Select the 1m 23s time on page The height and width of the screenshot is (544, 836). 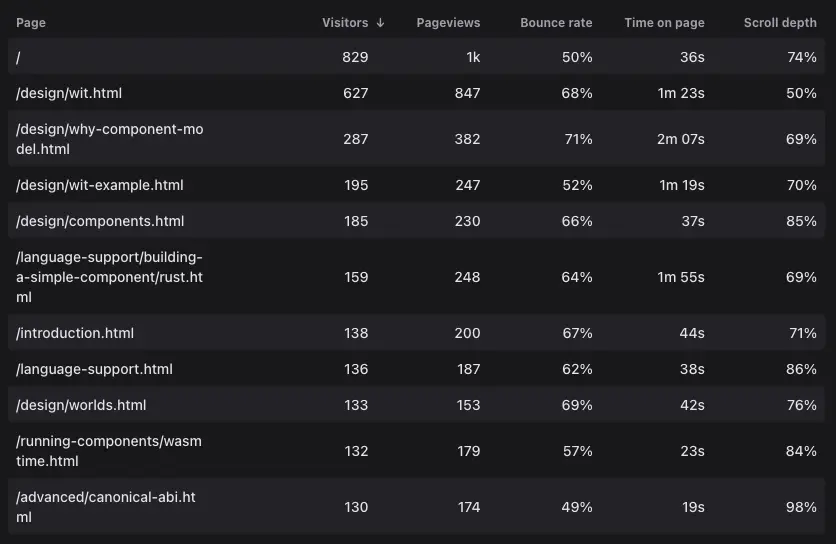click(681, 93)
